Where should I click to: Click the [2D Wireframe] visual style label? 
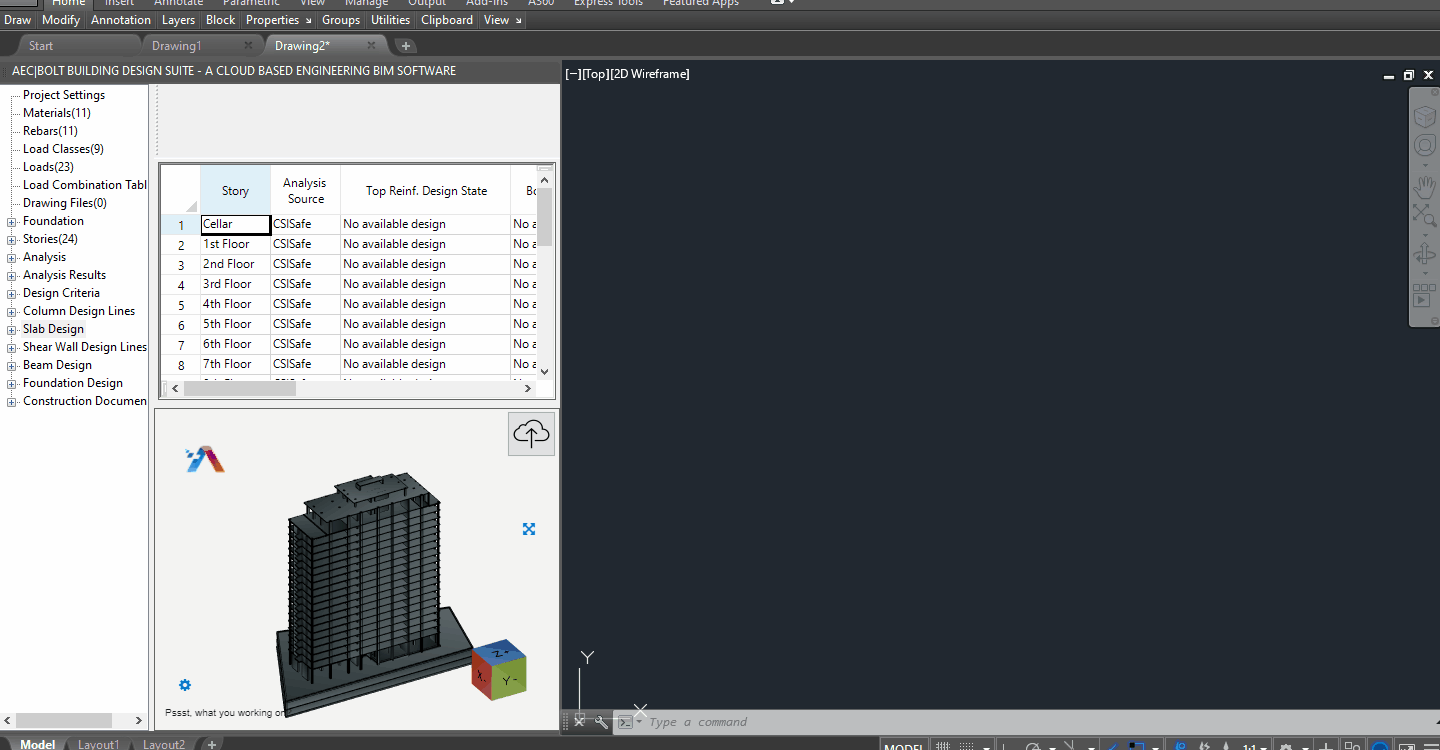[650, 74]
